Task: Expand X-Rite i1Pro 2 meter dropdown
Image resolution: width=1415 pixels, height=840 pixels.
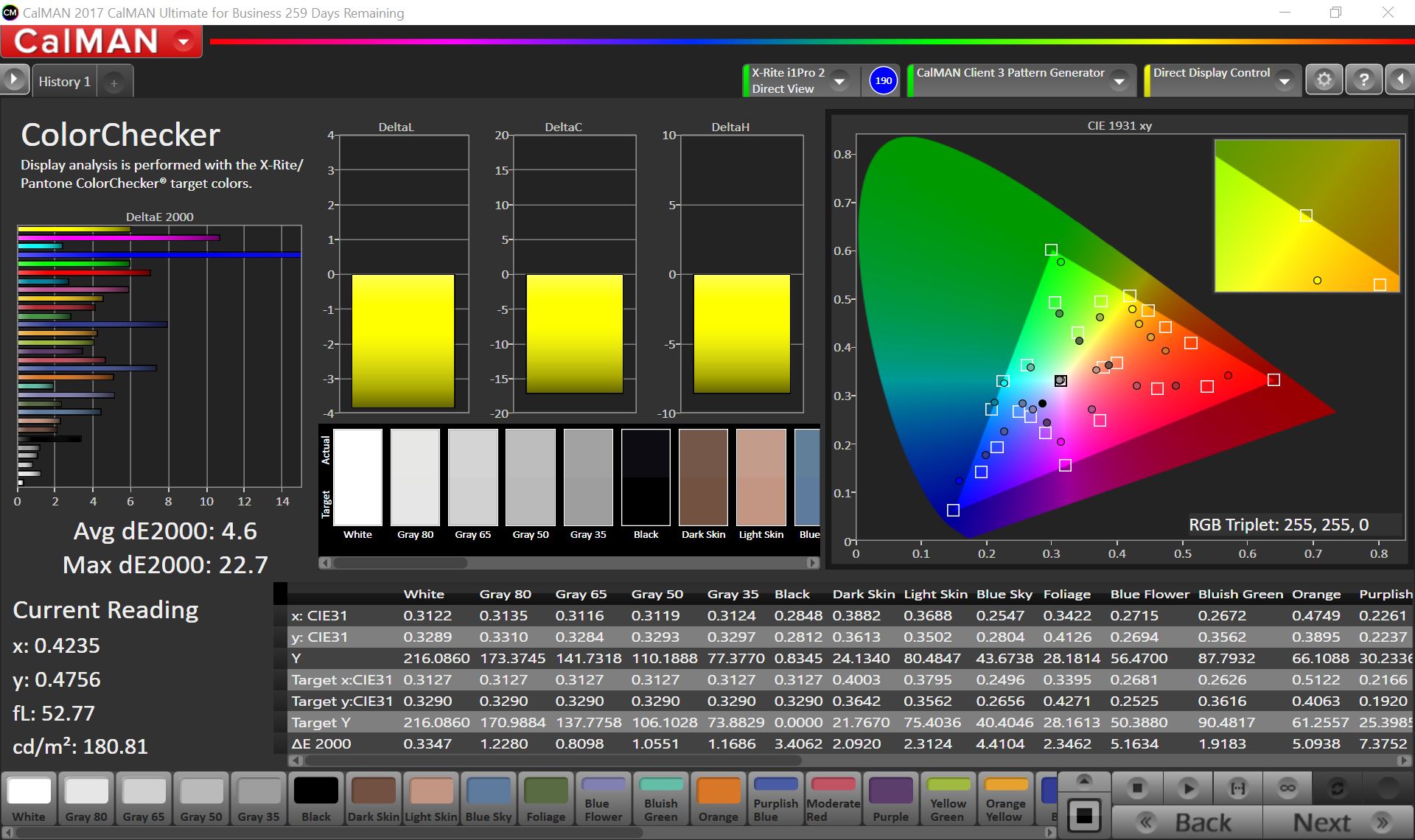Action: [x=839, y=81]
